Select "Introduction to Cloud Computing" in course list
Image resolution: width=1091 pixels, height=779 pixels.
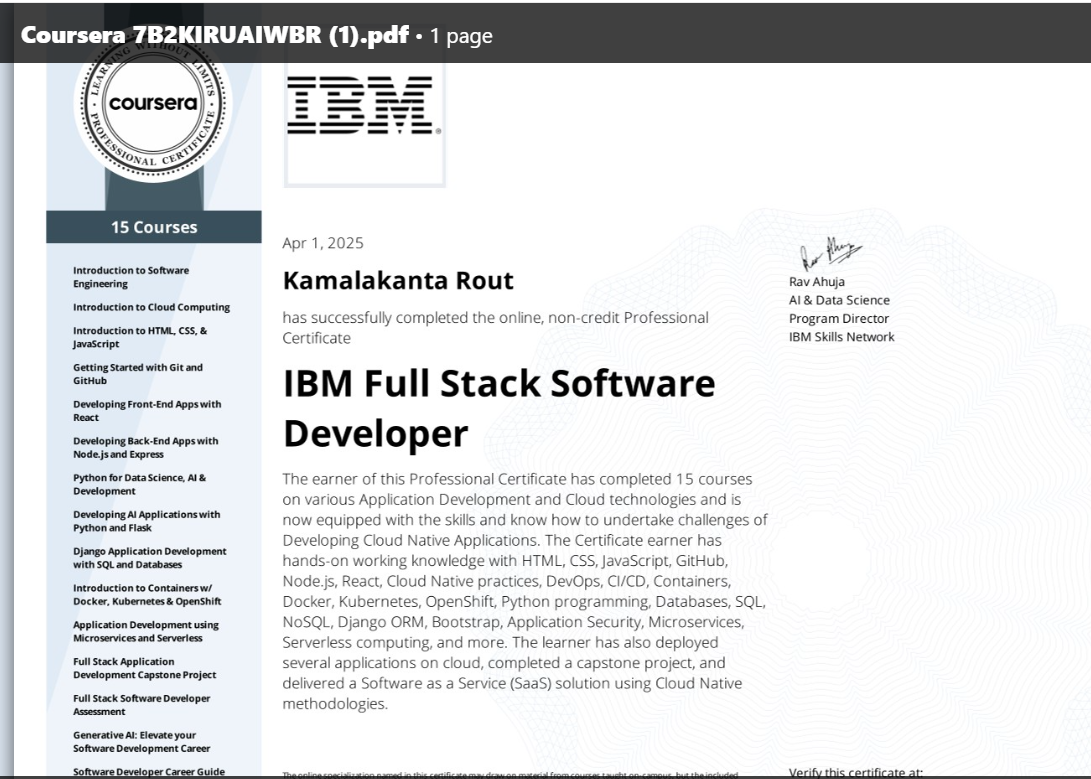tap(151, 307)
